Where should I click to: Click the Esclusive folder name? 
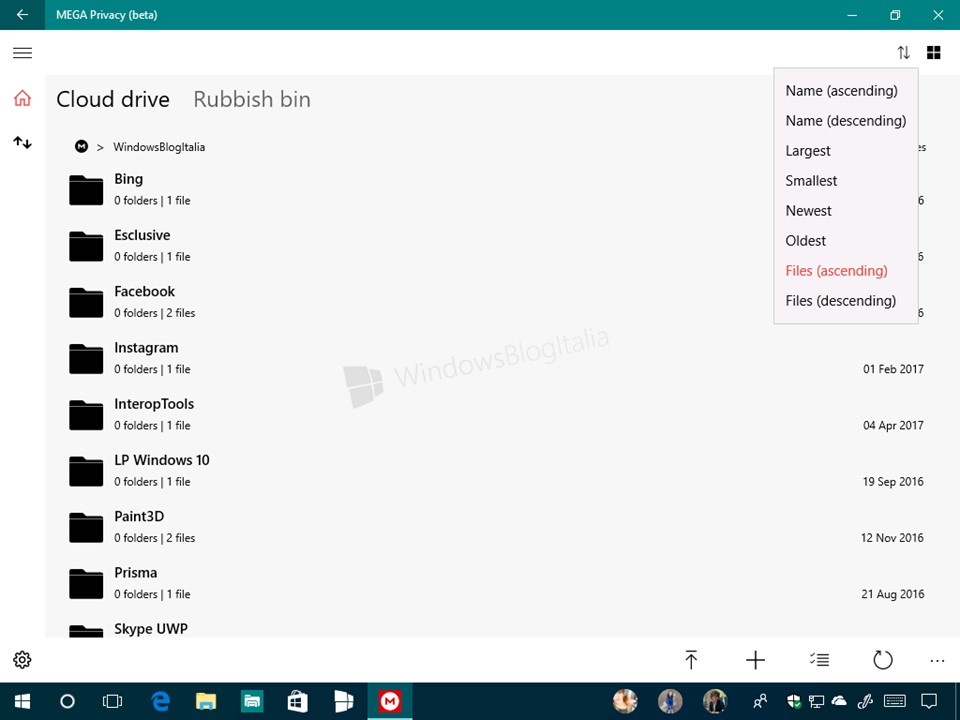tap(142, 235)
